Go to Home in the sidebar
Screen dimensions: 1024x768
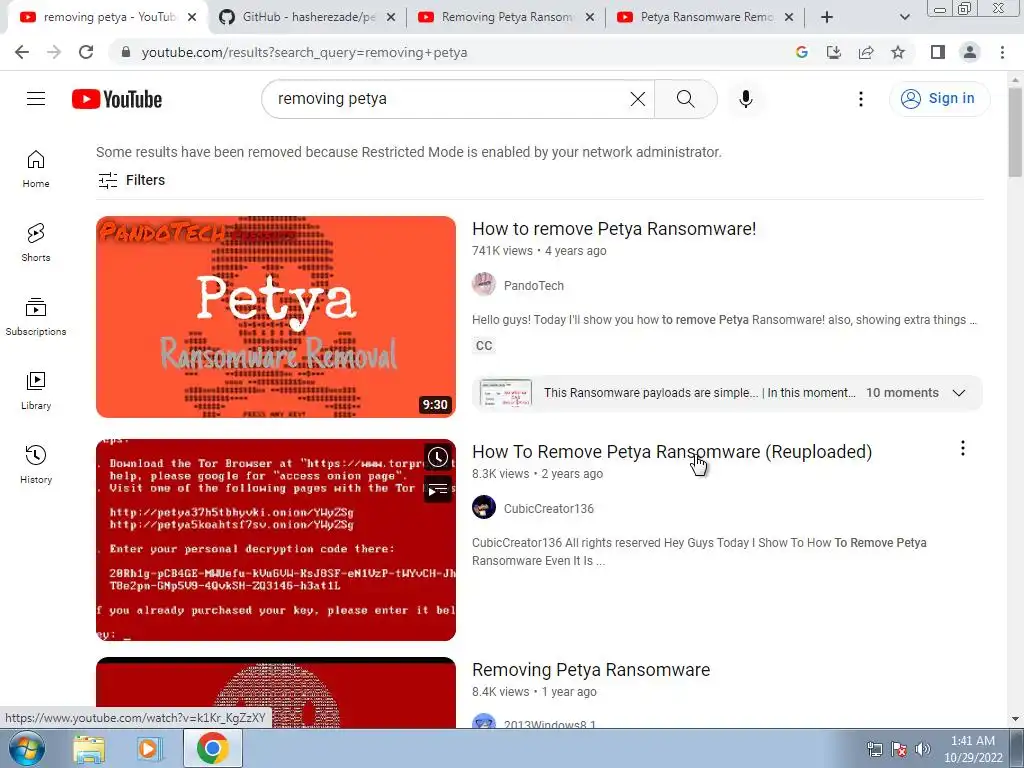click(36, 168)
